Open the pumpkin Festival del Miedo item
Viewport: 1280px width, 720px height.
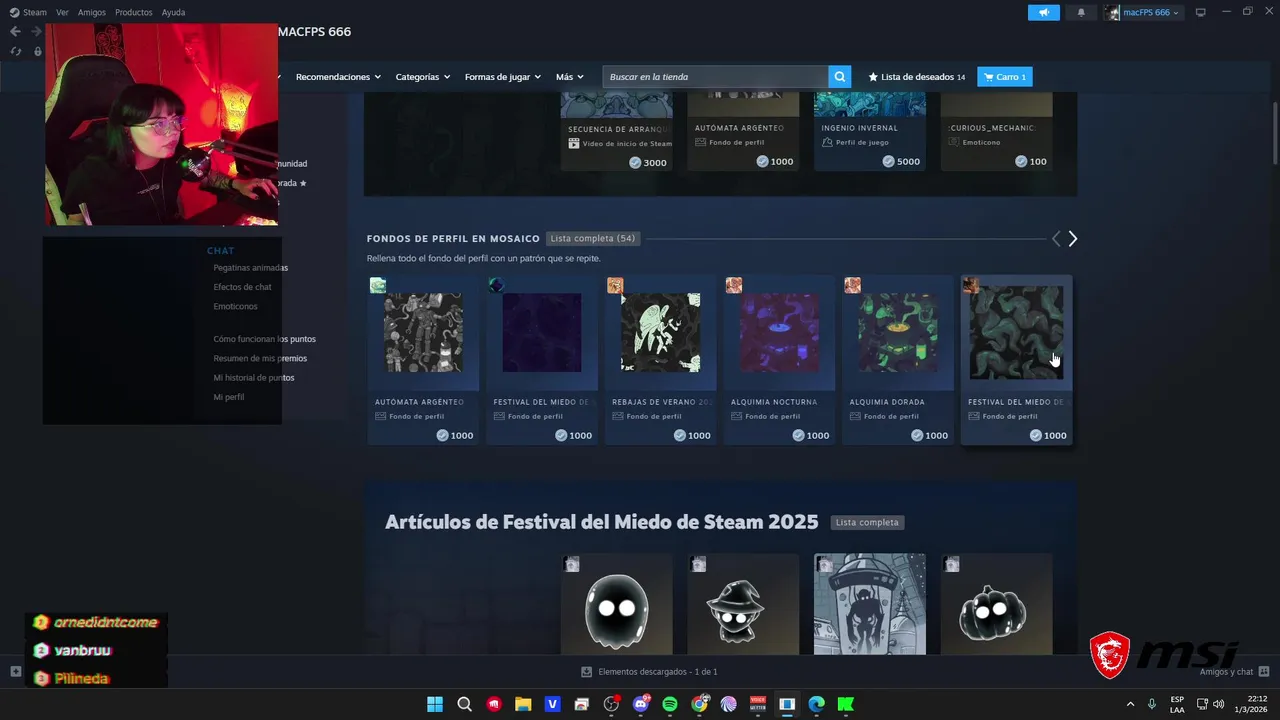click(996, 605)
